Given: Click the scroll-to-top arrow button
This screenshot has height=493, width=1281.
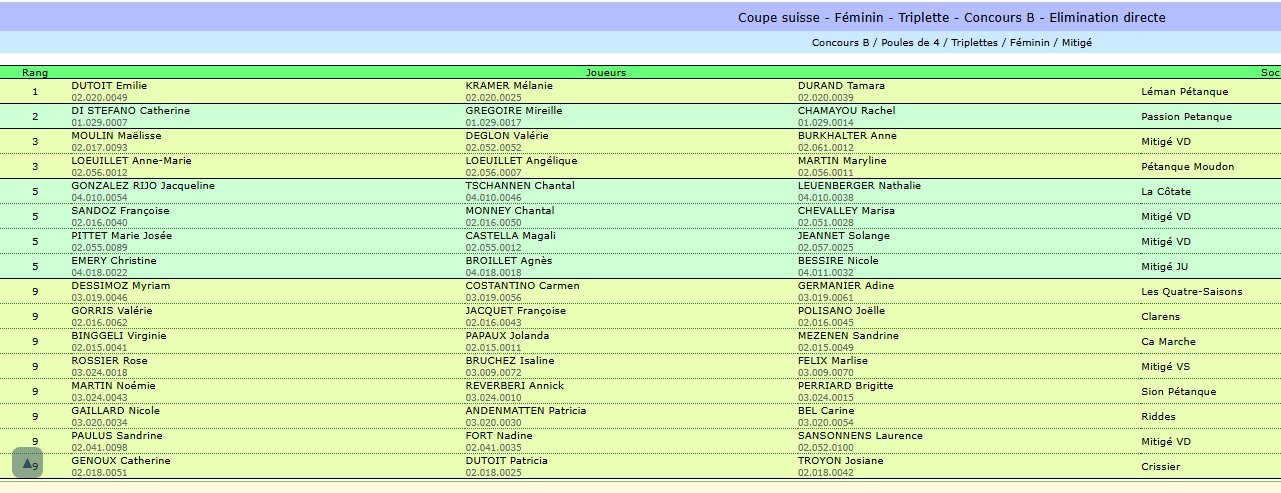Looking at the screenshot, I should [27, 463].
